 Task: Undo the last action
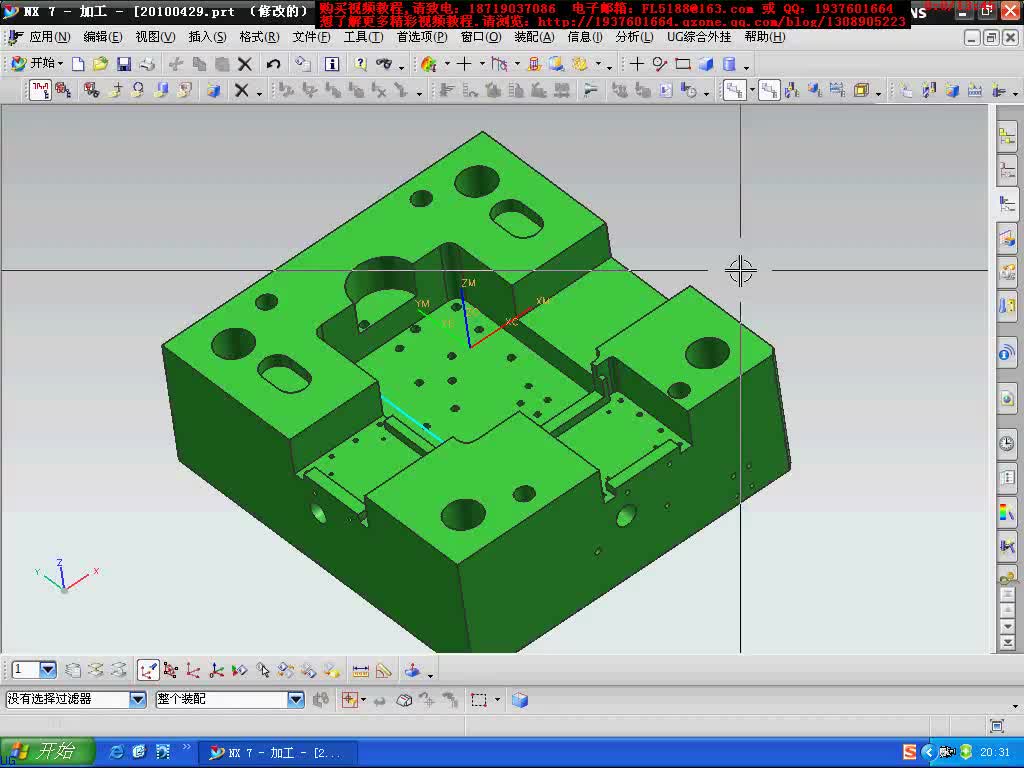[x=273, y=64]
